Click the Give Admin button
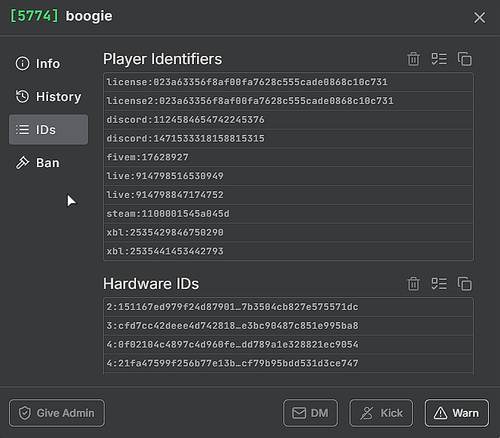The width and height of the screenshot is (500, 438). point(57,413)
